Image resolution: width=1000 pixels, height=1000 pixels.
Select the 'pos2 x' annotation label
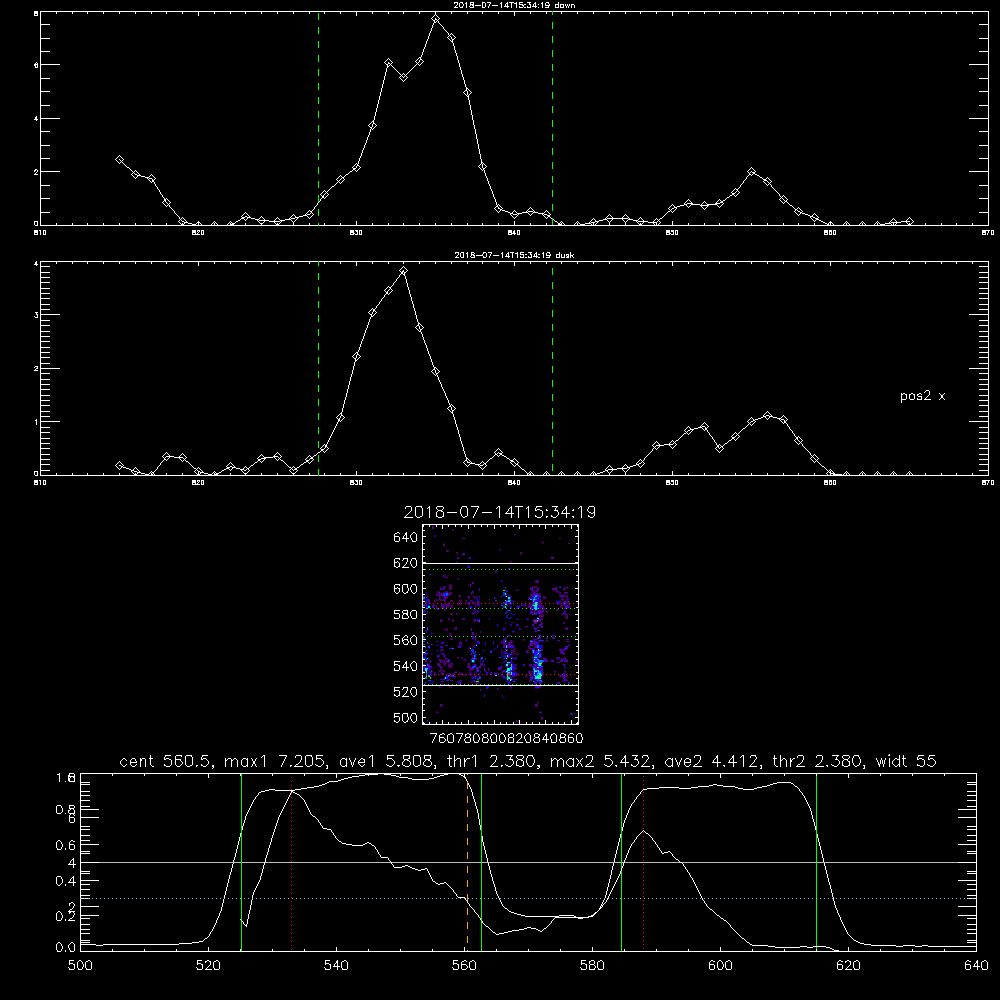tap(922, 396)
